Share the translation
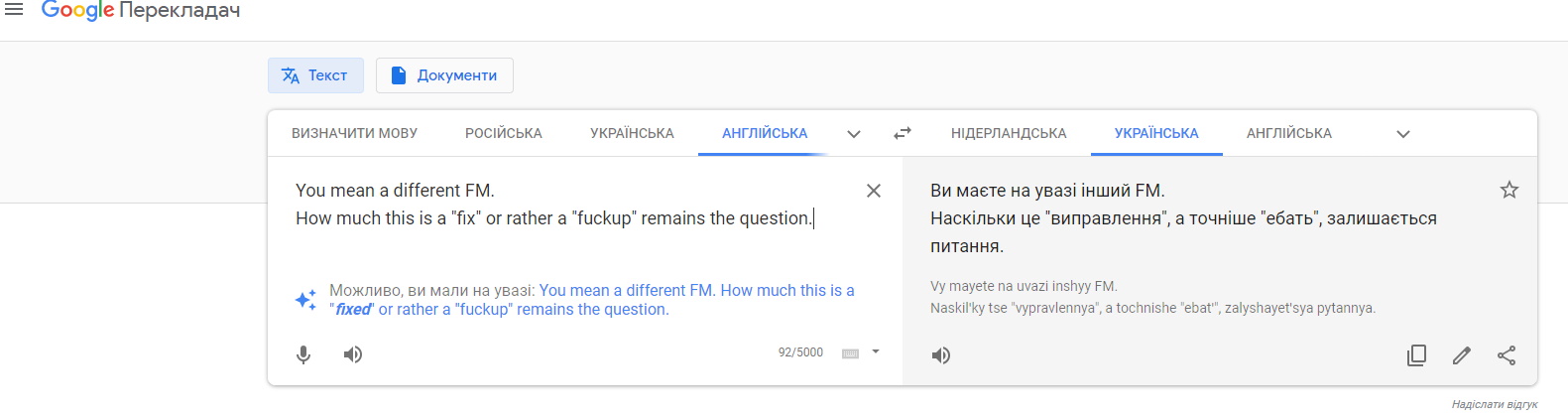Viewport: 1568px width, 419px height. [x=1507, y=355]
